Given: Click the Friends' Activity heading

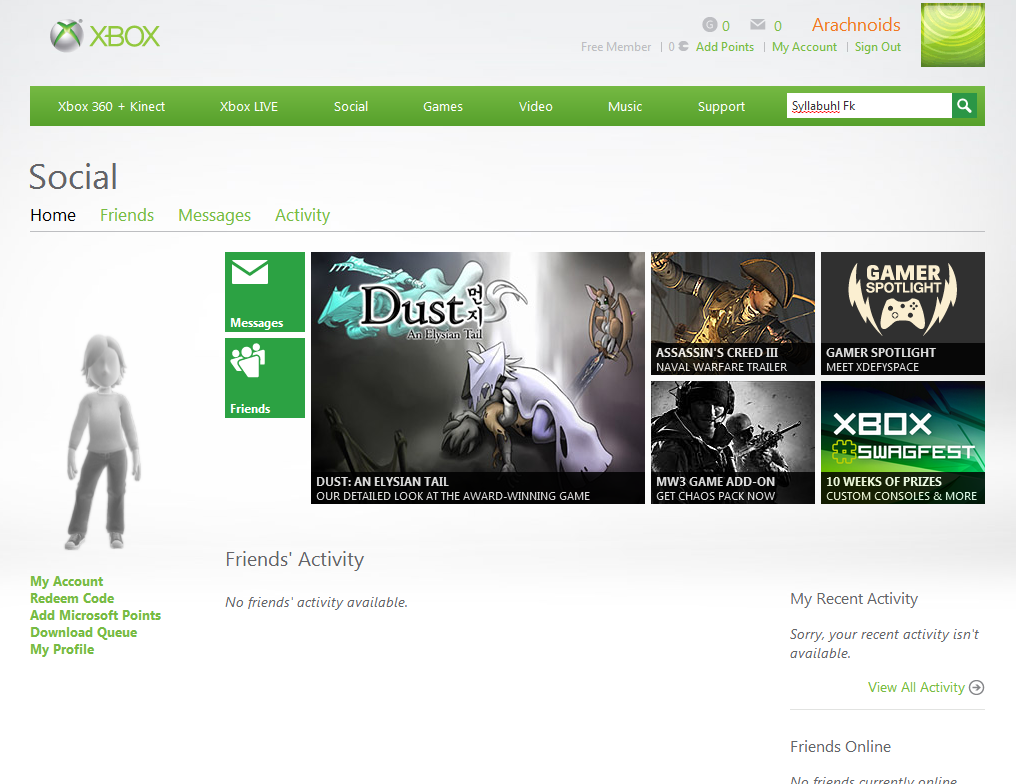Looking at the screenshot, I should [x=294, y=559].
